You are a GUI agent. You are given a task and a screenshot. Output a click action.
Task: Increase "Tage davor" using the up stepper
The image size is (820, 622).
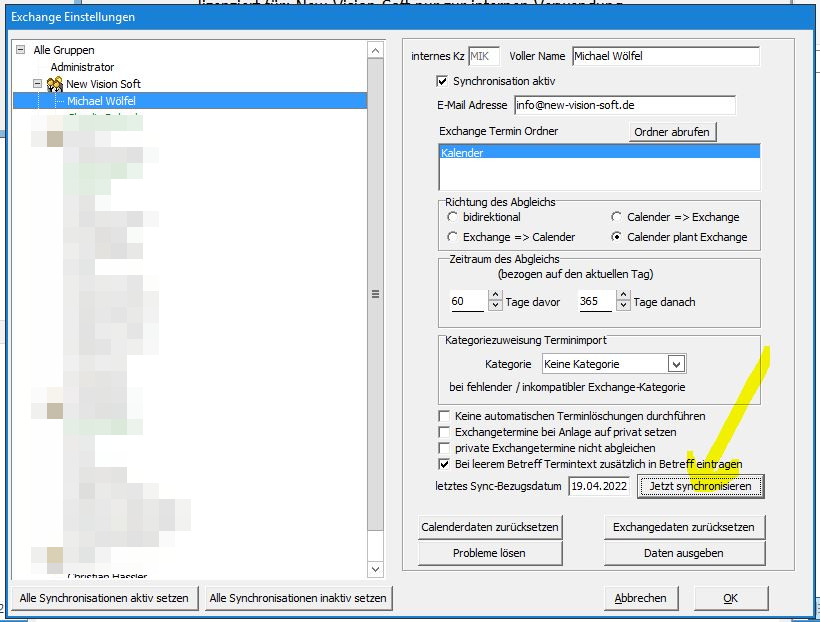click(495, 293)
